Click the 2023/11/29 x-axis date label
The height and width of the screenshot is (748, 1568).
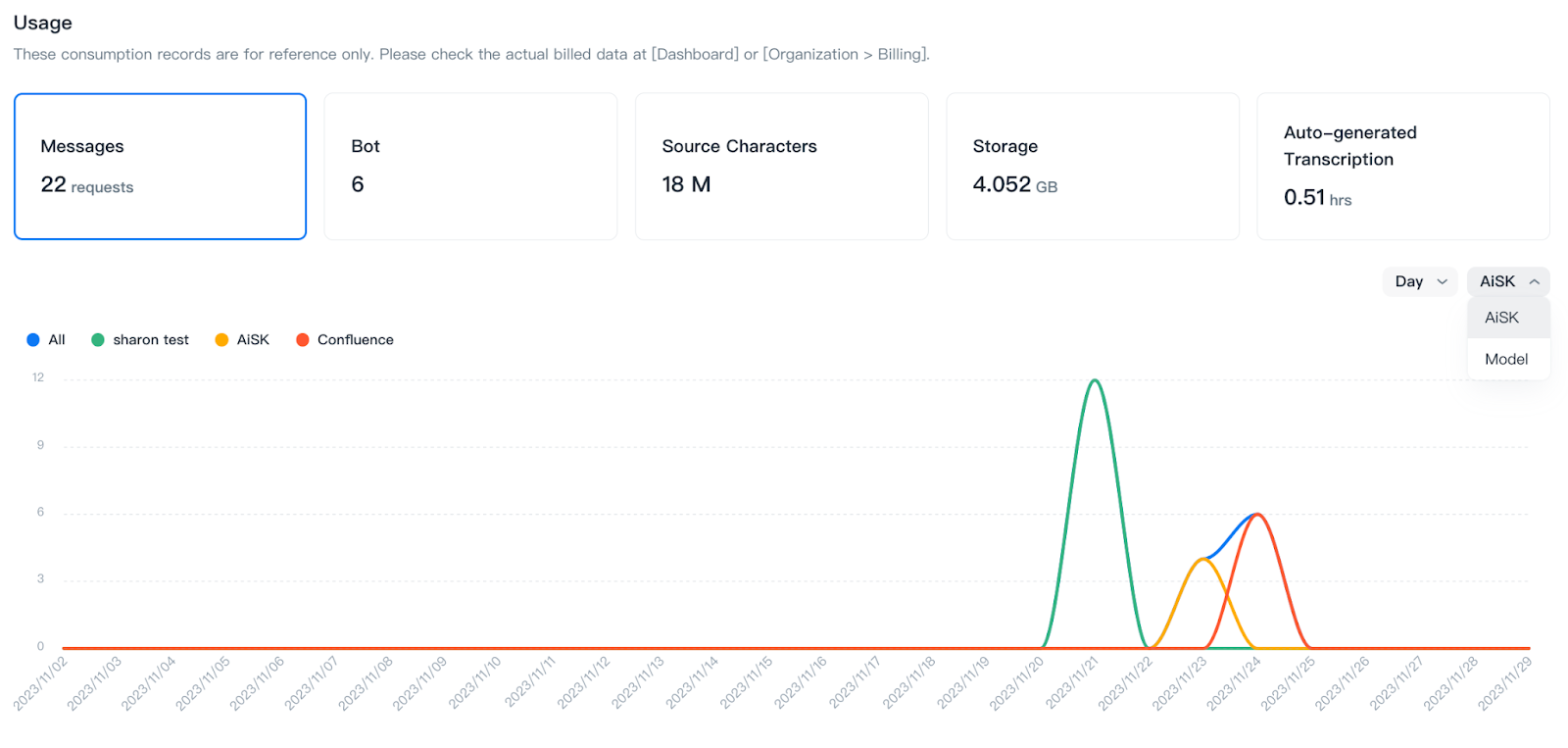click(x=1504, y=682)
